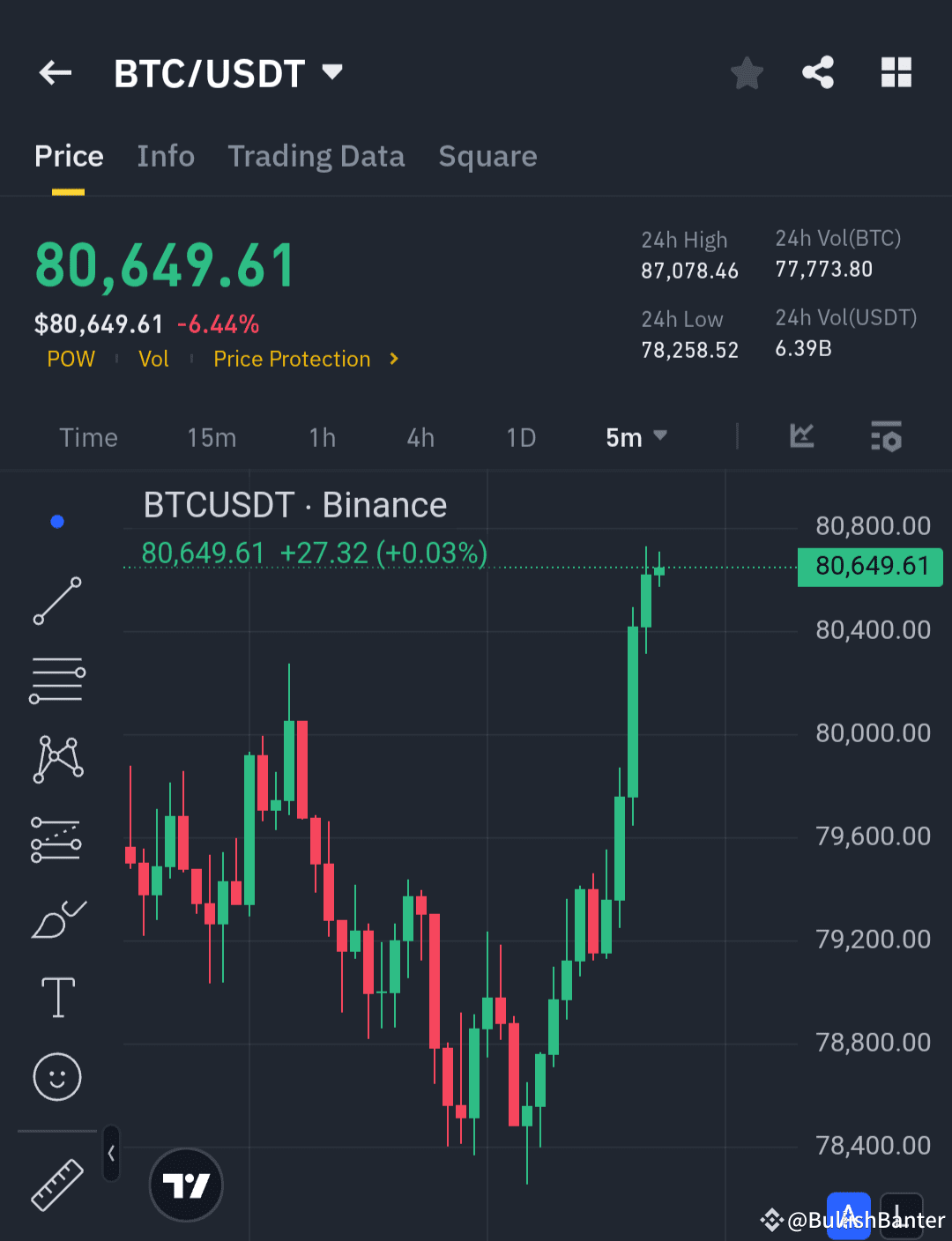Open the indicators settings icon

(886, 435)
